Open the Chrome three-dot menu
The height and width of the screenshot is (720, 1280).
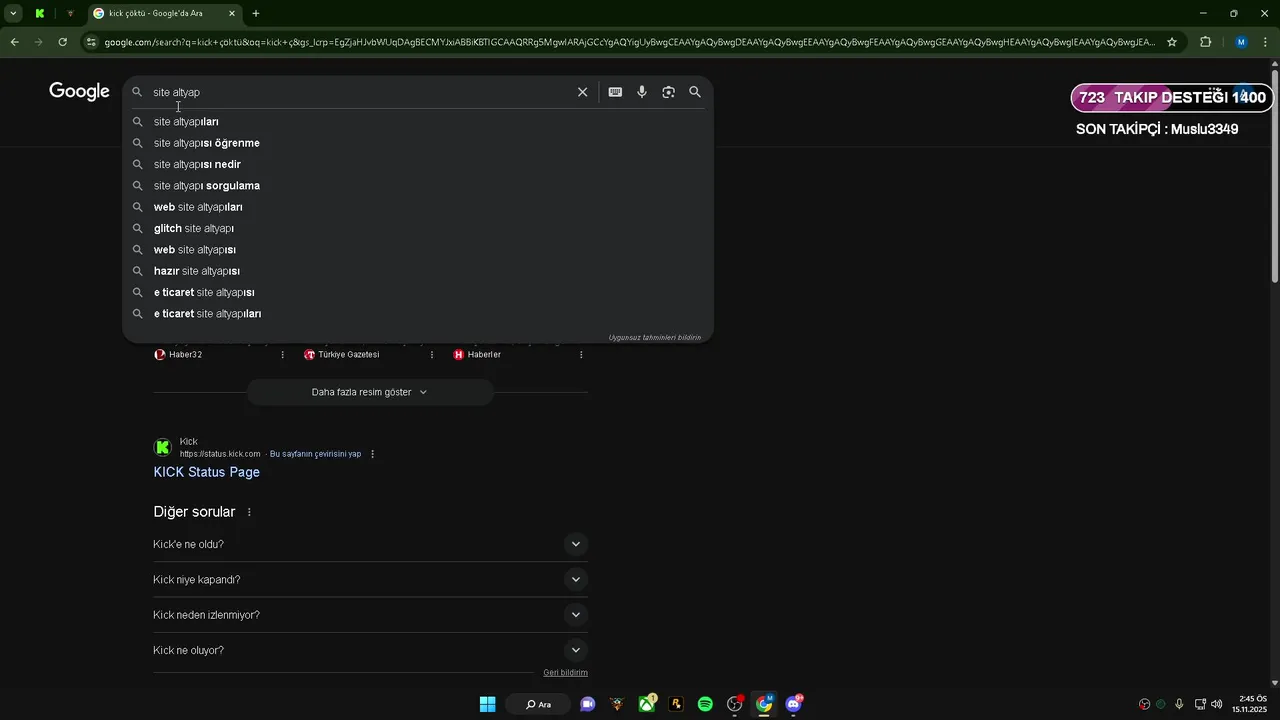tap(1266, 42)
